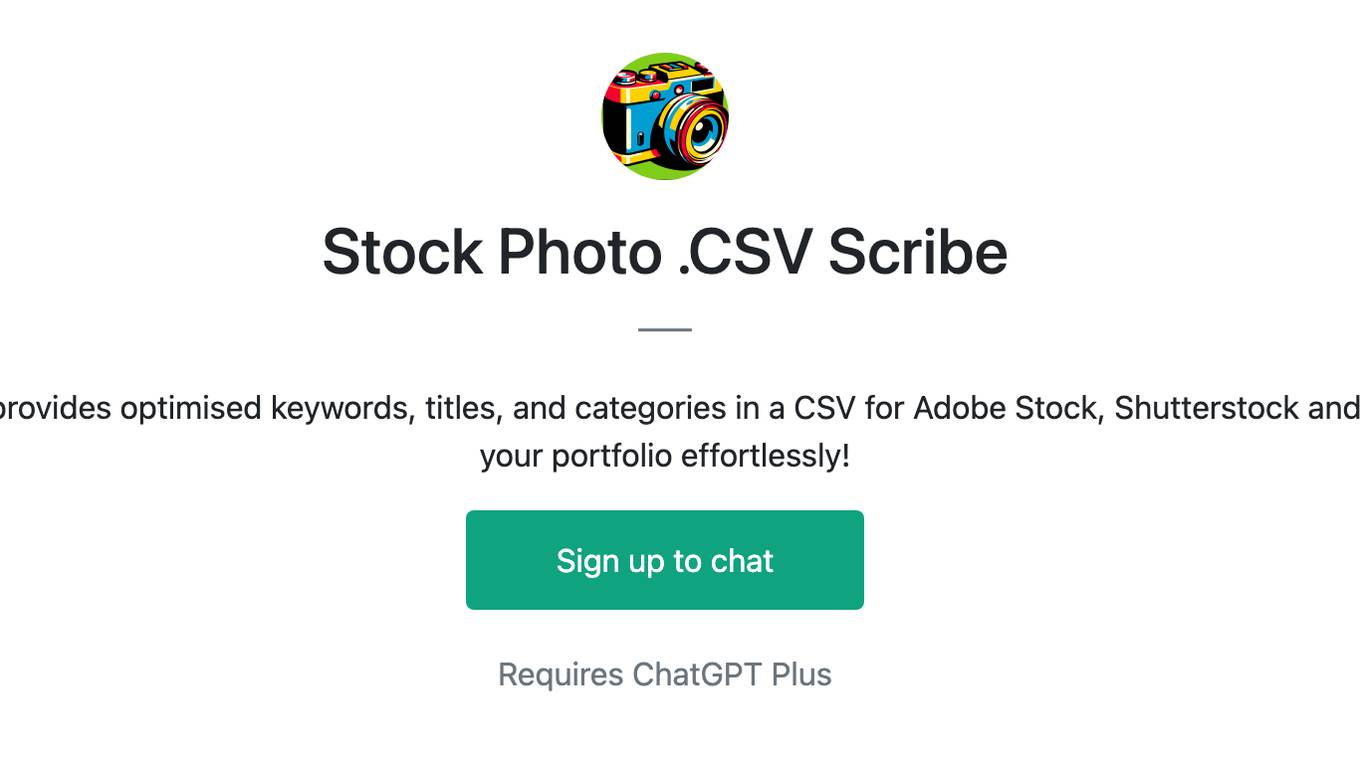This screenshot has height=764, width=1360.
Task: Click the word ChatGPT below the button
Action: (699, 674)
